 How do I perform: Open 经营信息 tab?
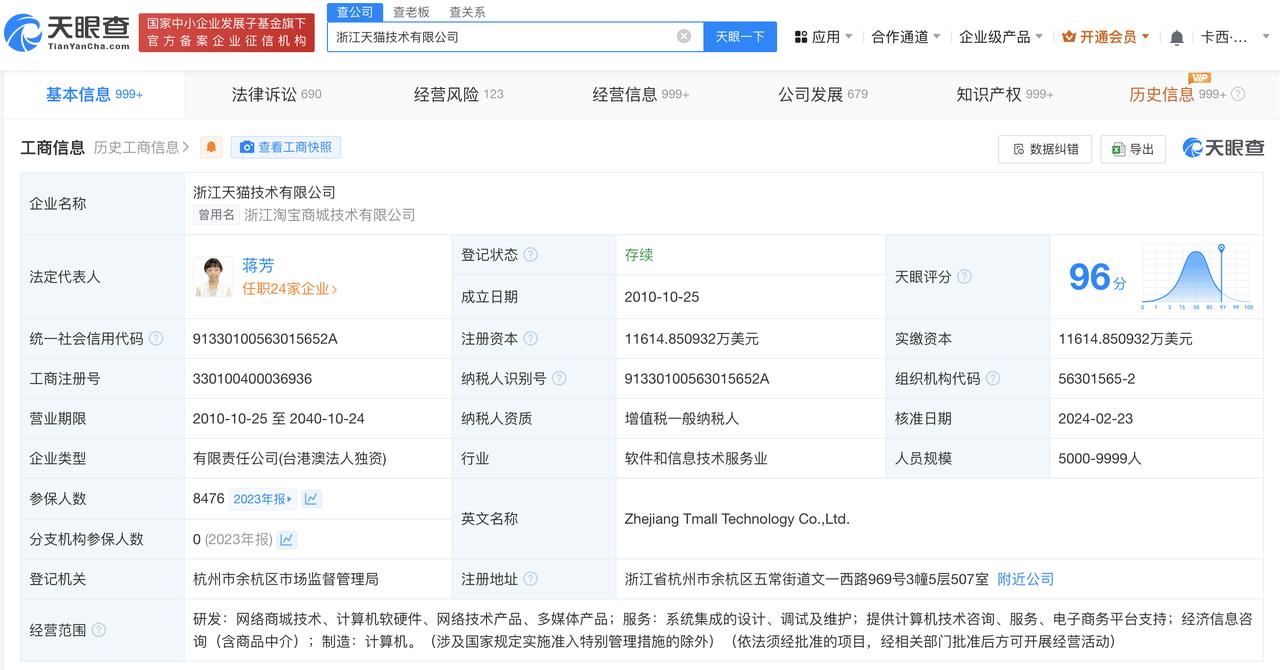pyautogui.click(x=641, y=94)
